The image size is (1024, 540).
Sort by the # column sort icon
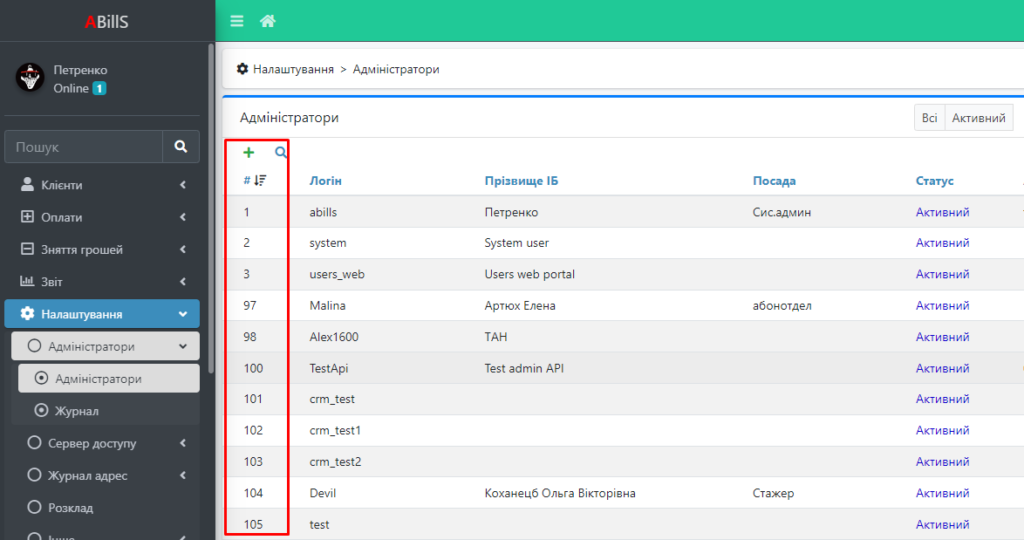(260, 181)
